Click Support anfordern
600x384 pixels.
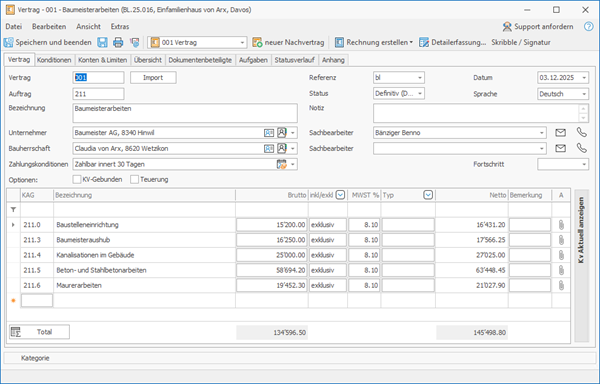(538, 26)
